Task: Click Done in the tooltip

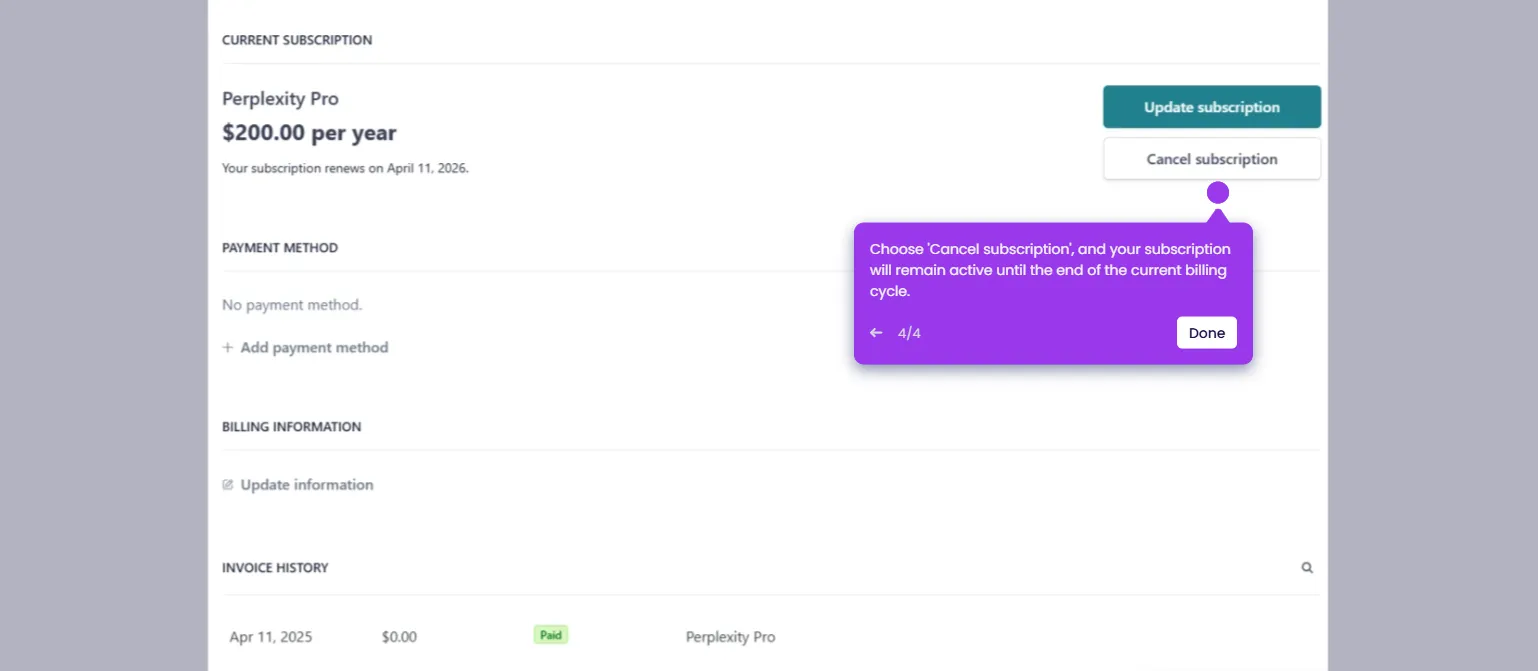Action: [1206, 333]
